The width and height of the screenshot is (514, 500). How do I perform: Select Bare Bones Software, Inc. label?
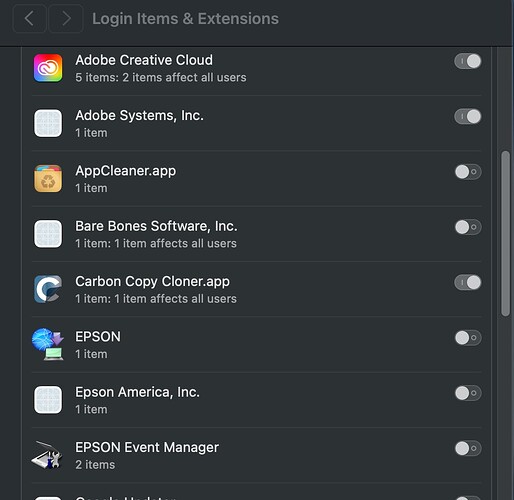[x=156, y=226]
